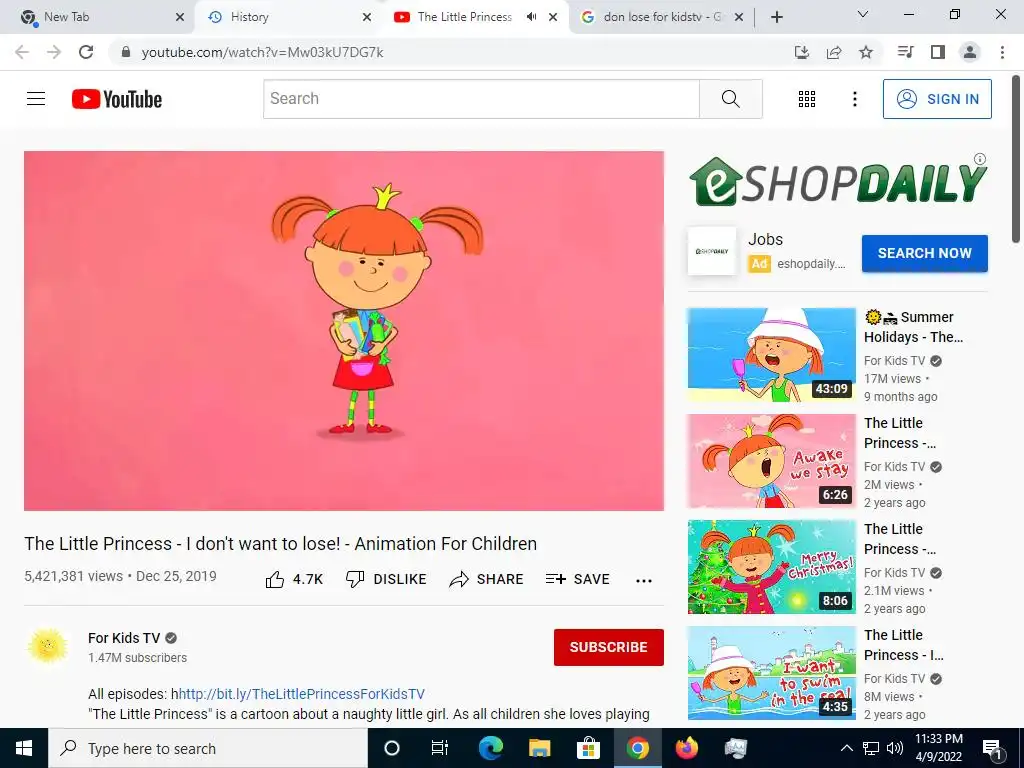
Task: Open the Windows Start menu
Action: point(24,748)
